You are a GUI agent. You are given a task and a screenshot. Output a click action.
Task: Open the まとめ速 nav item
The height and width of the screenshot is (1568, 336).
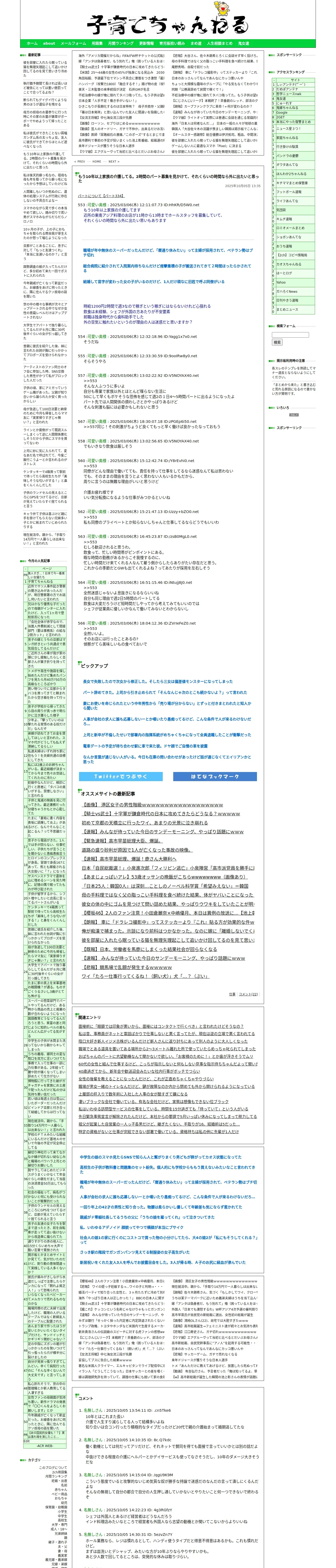click(x=196, y=43)
